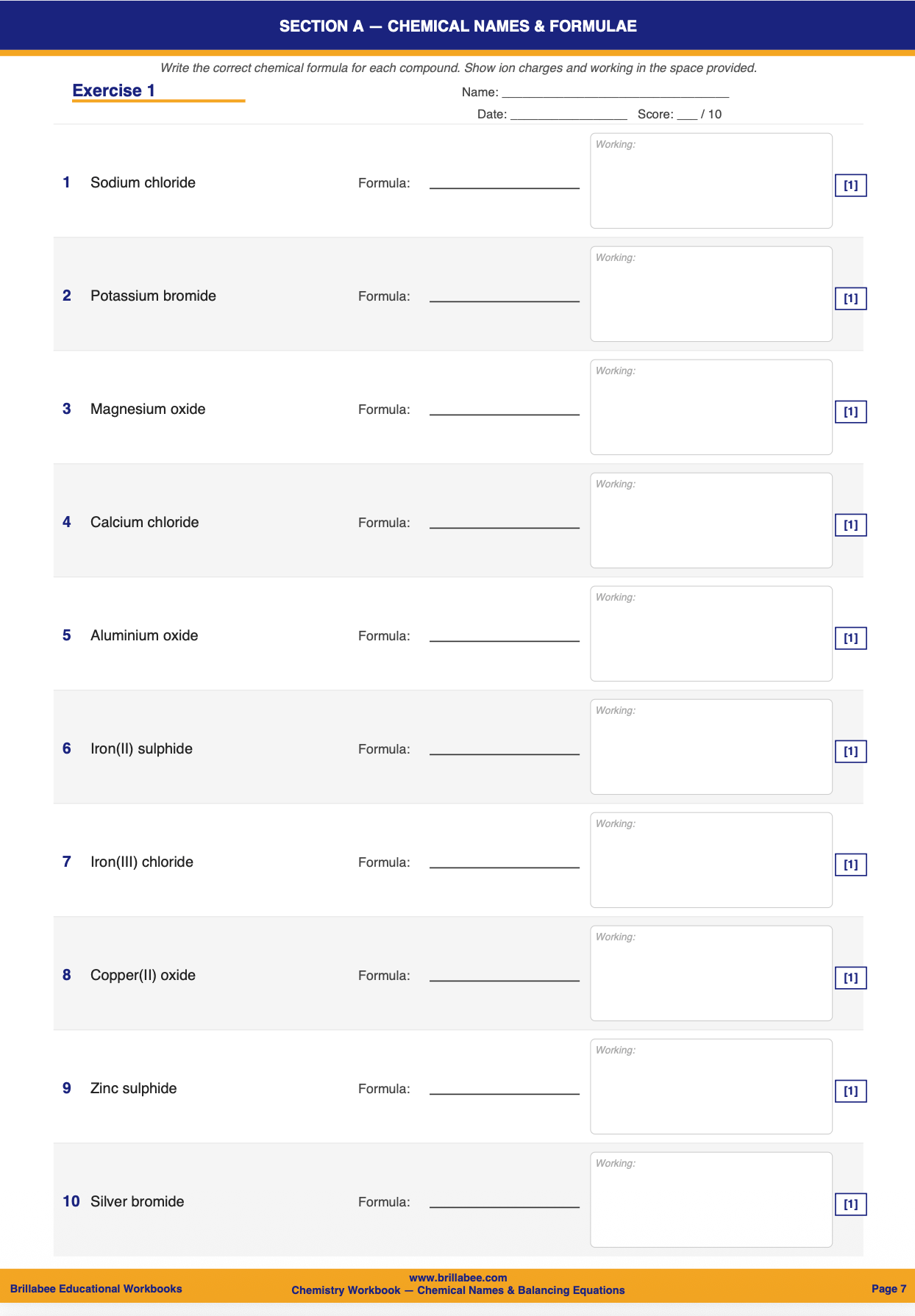Click the Score blank before / 10
Screen dimensions: 915x1316
(x=687, y=115)
